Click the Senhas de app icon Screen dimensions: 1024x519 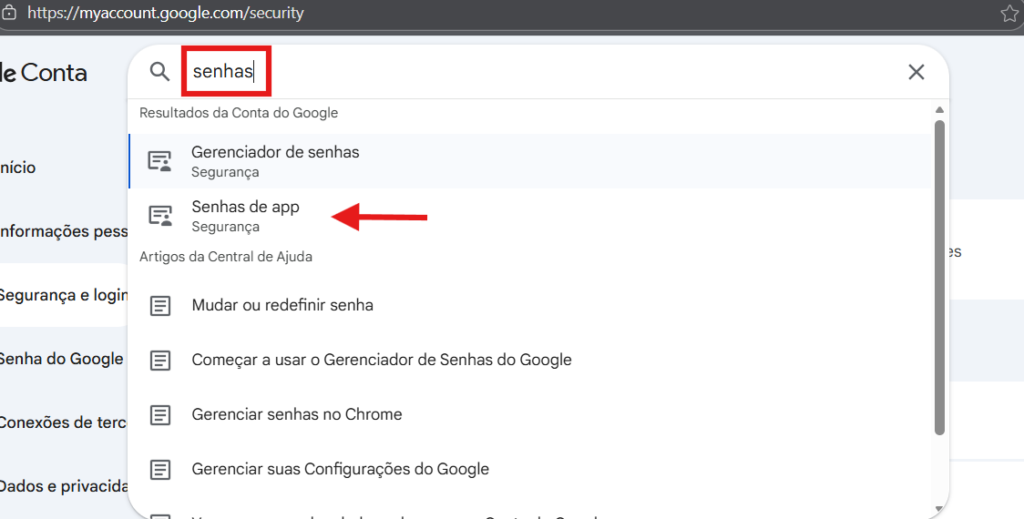160,216
